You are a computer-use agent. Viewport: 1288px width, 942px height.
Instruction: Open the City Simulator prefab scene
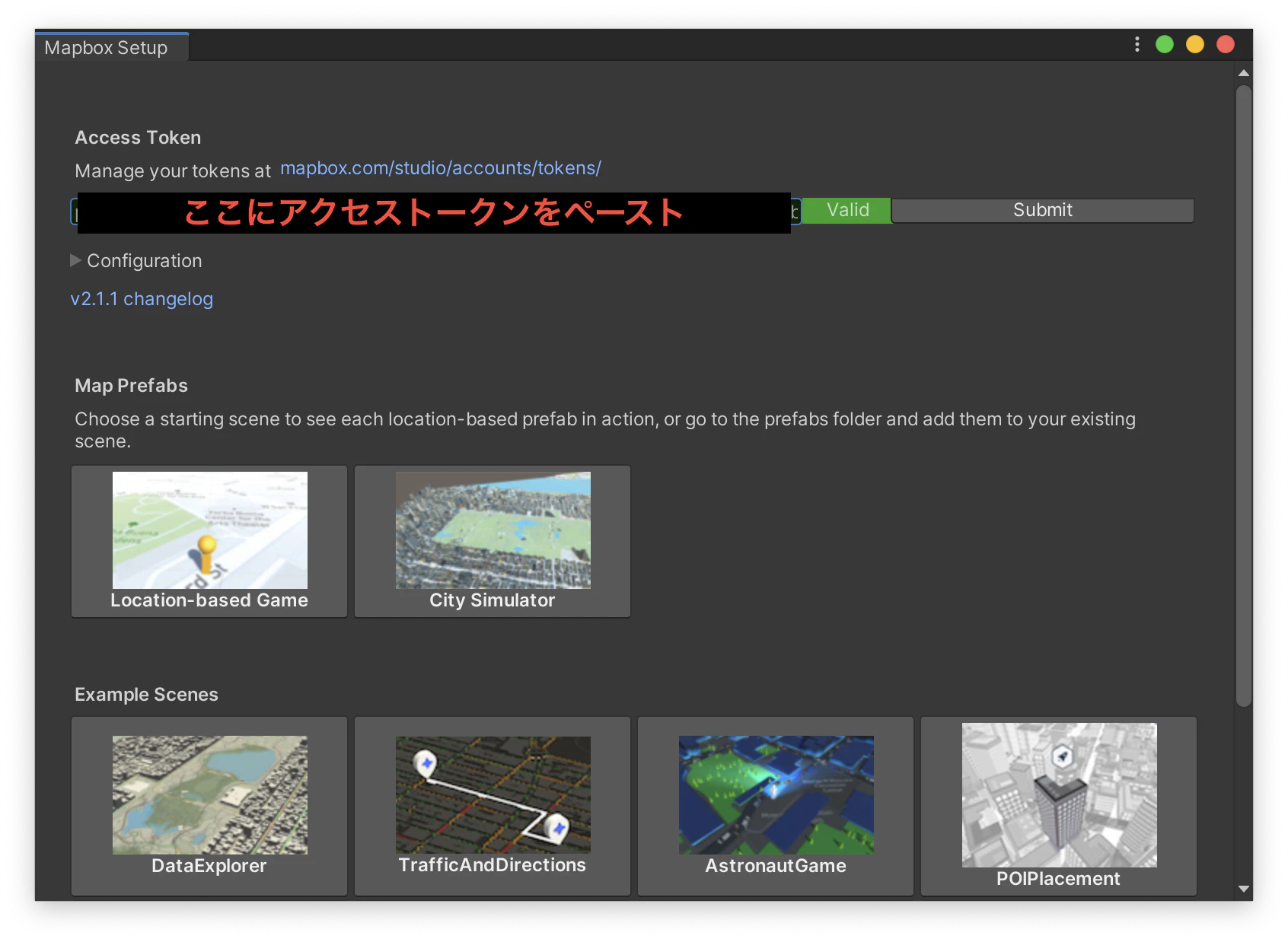[x=493, y=541]
